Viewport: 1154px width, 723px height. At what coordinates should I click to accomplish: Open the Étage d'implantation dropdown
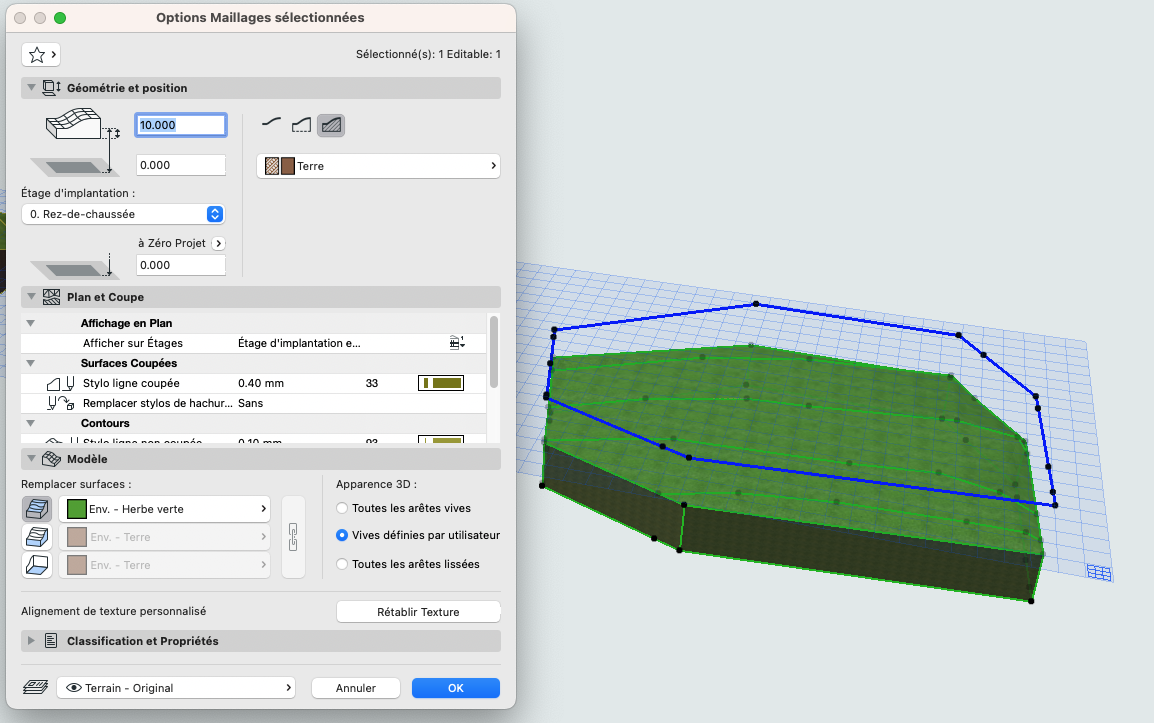(x=123, y=214)
